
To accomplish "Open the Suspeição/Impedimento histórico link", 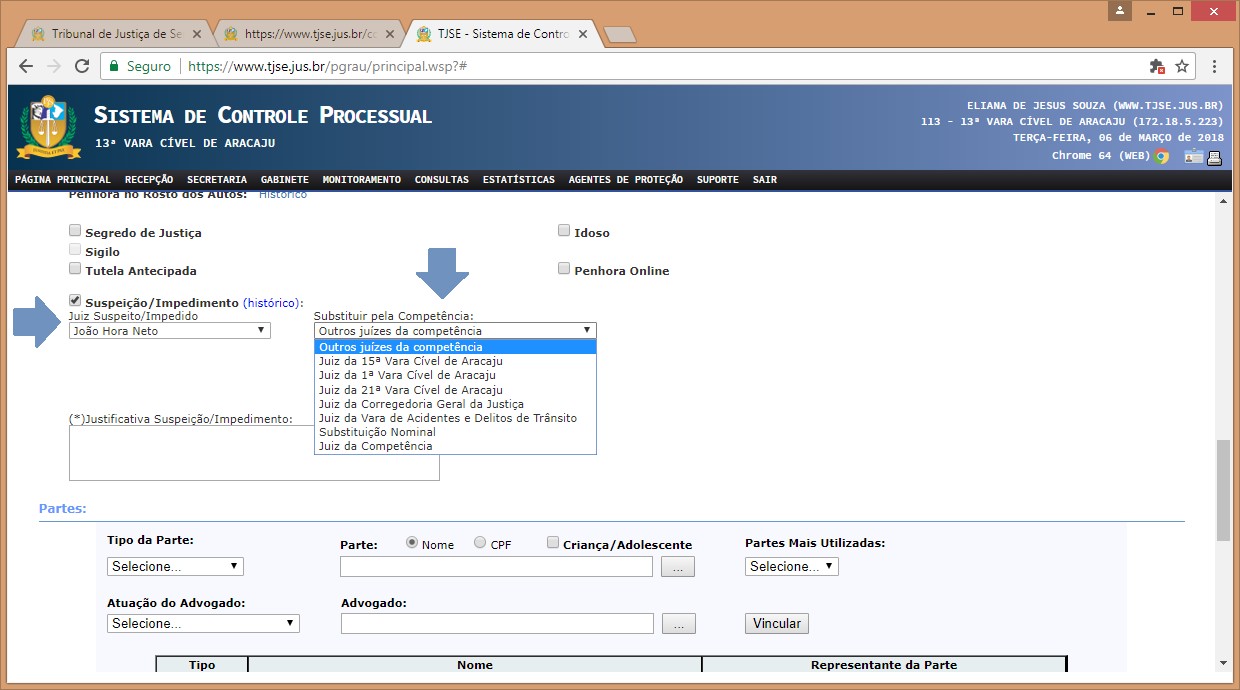I will click(x=272, y=303).
